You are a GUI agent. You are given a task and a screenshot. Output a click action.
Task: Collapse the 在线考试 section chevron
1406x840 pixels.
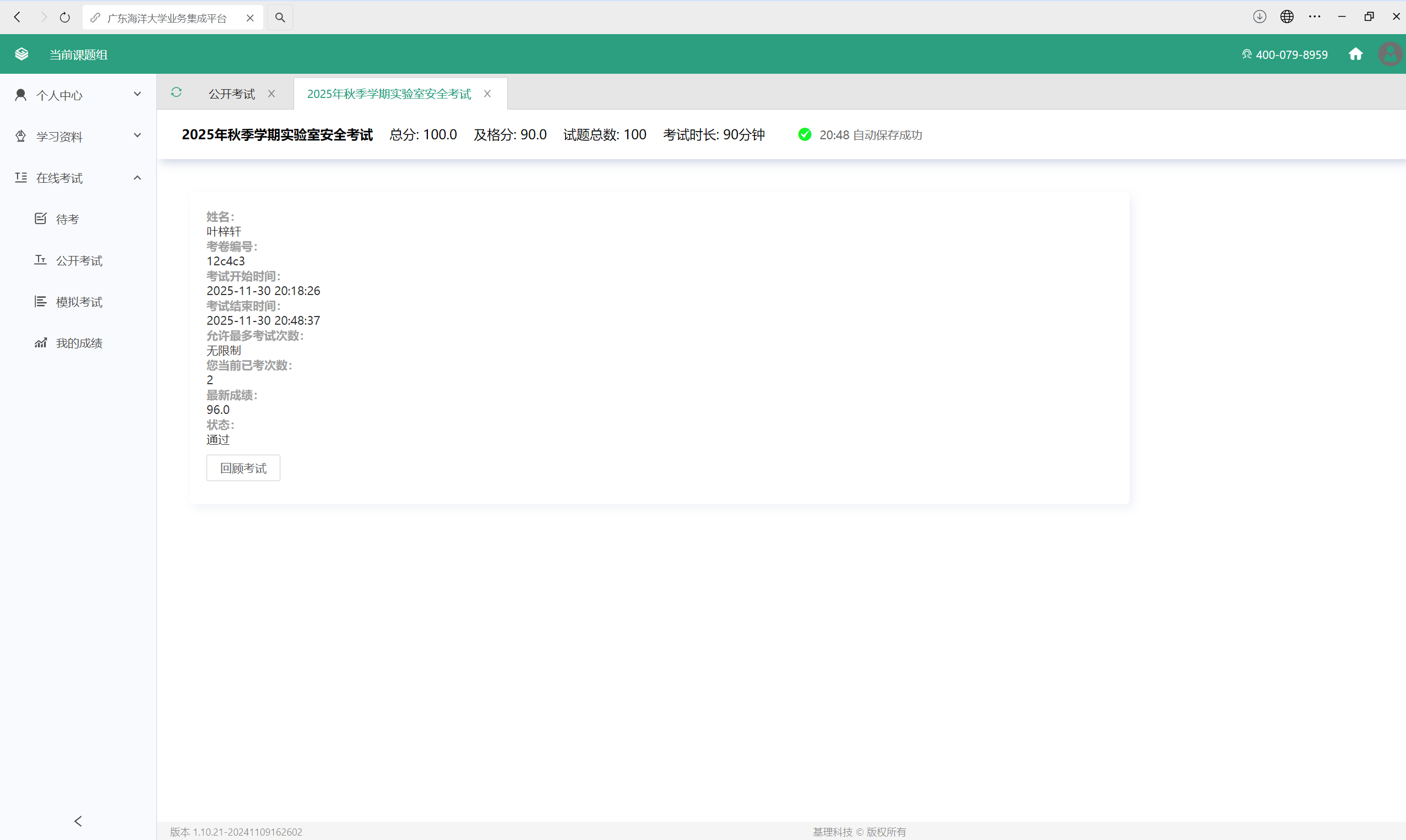(x=137, y=178)
